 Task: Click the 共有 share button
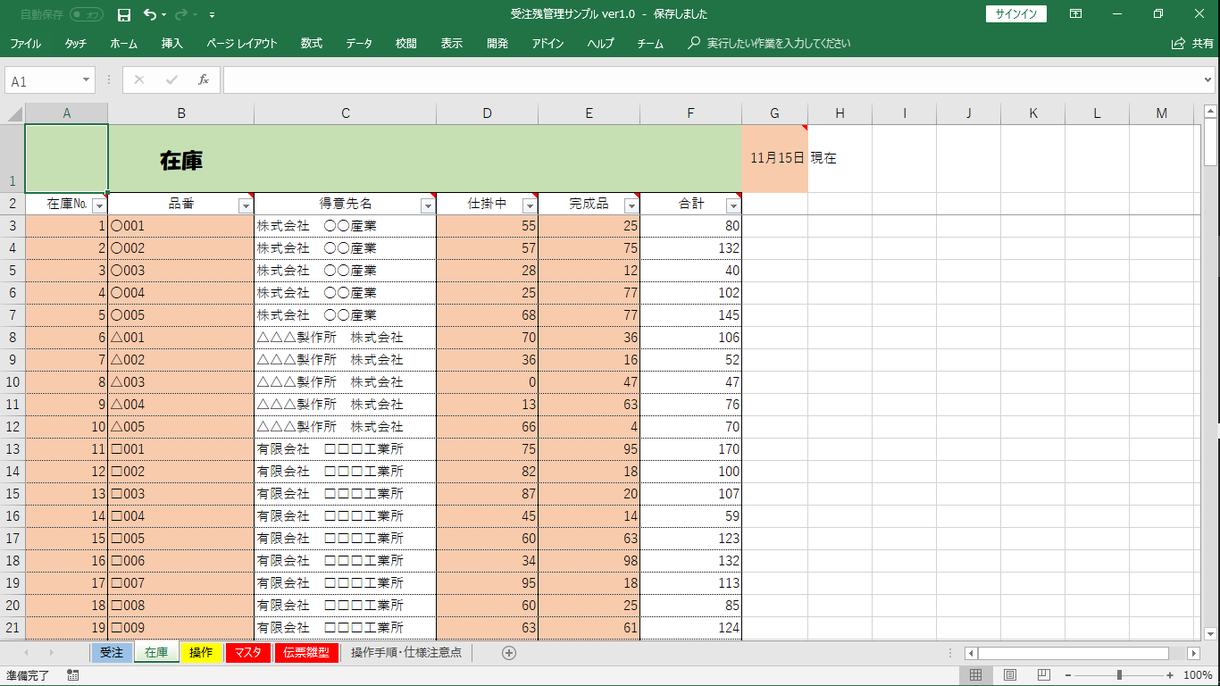[1193, 44]
